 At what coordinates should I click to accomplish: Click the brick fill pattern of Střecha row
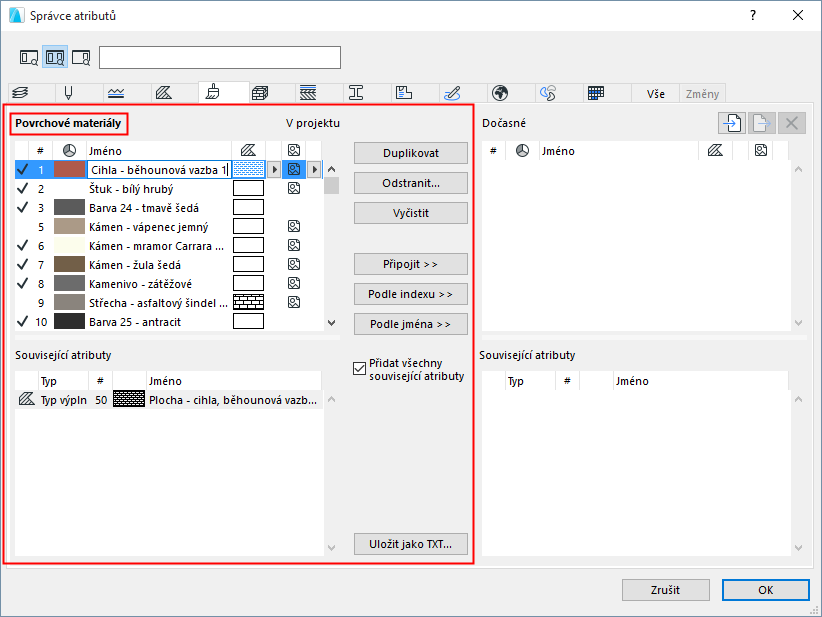(x=248, y=302)
